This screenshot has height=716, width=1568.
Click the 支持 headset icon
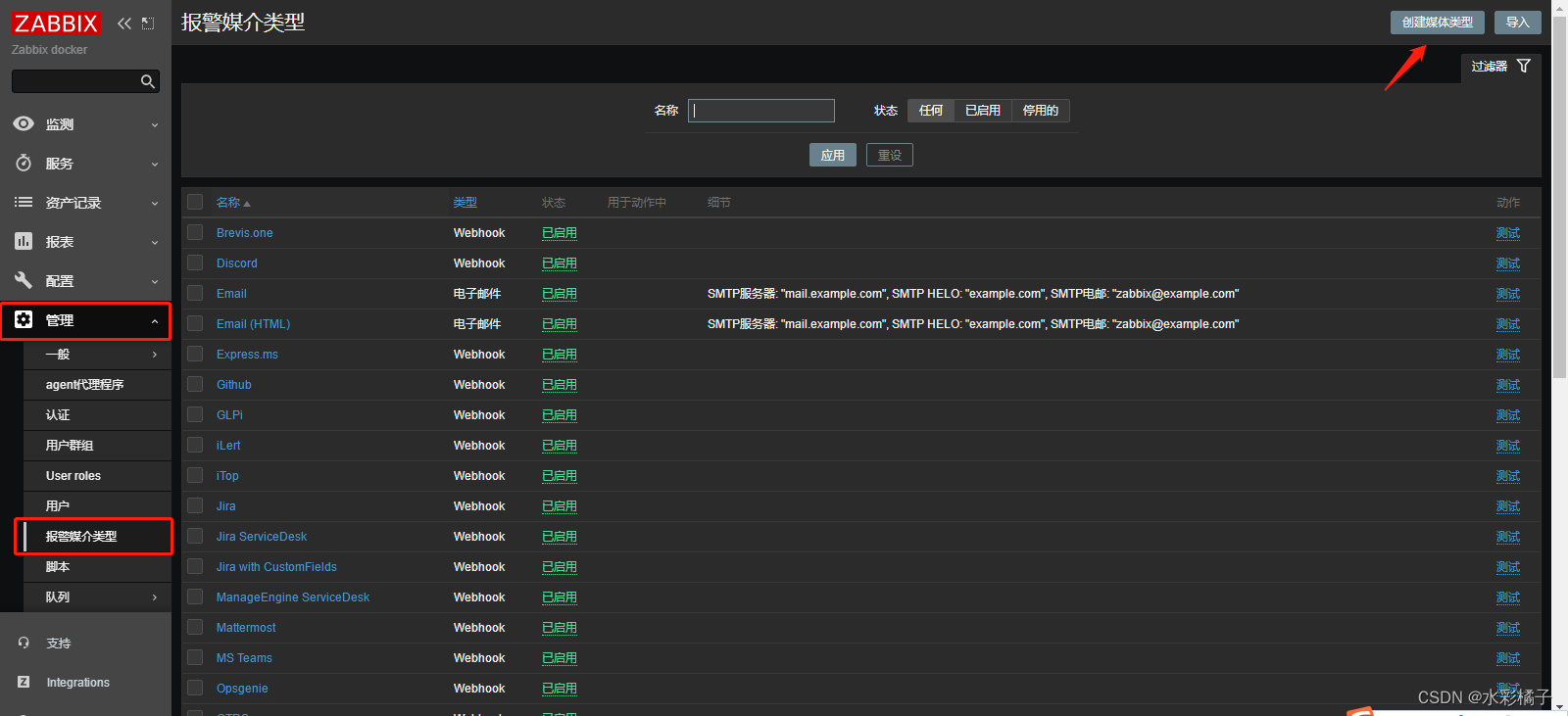coord(24,644)
